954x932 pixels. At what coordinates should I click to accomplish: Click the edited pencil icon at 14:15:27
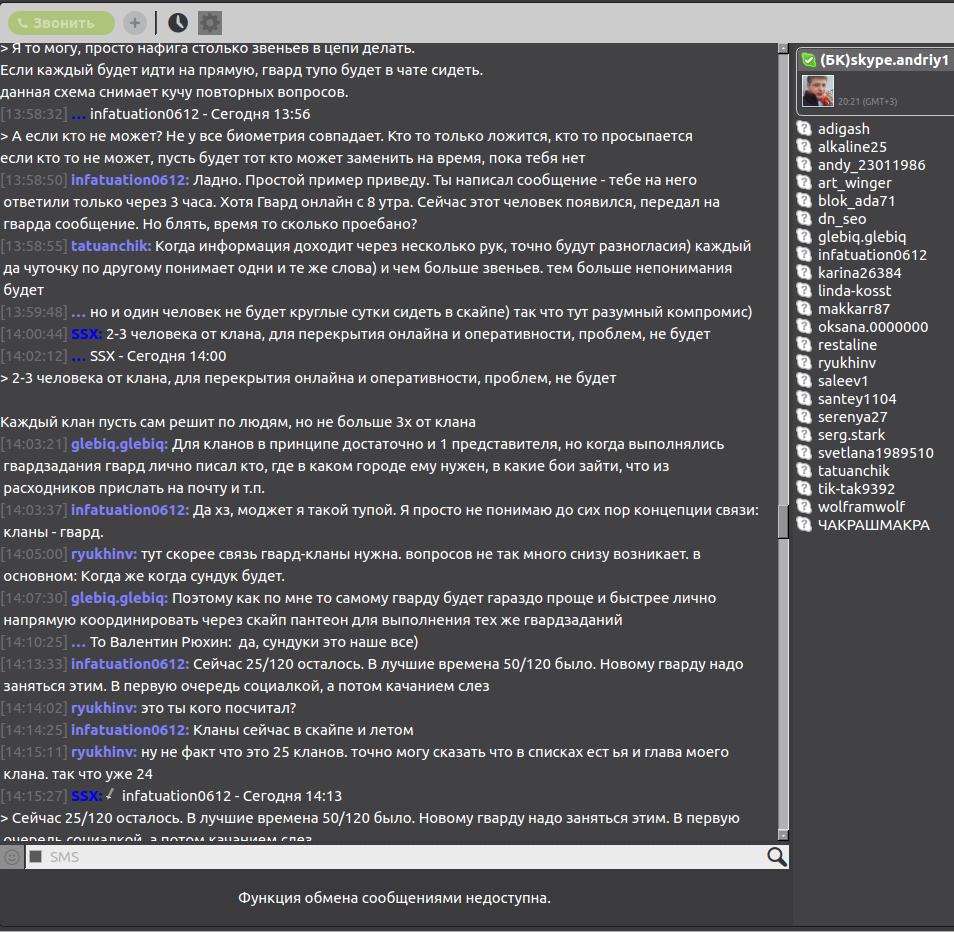point(110,793)
